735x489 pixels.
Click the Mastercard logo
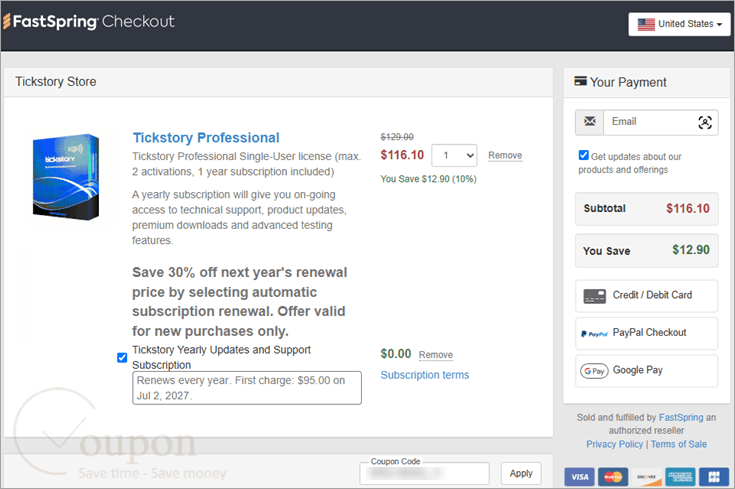coord(613,477)
